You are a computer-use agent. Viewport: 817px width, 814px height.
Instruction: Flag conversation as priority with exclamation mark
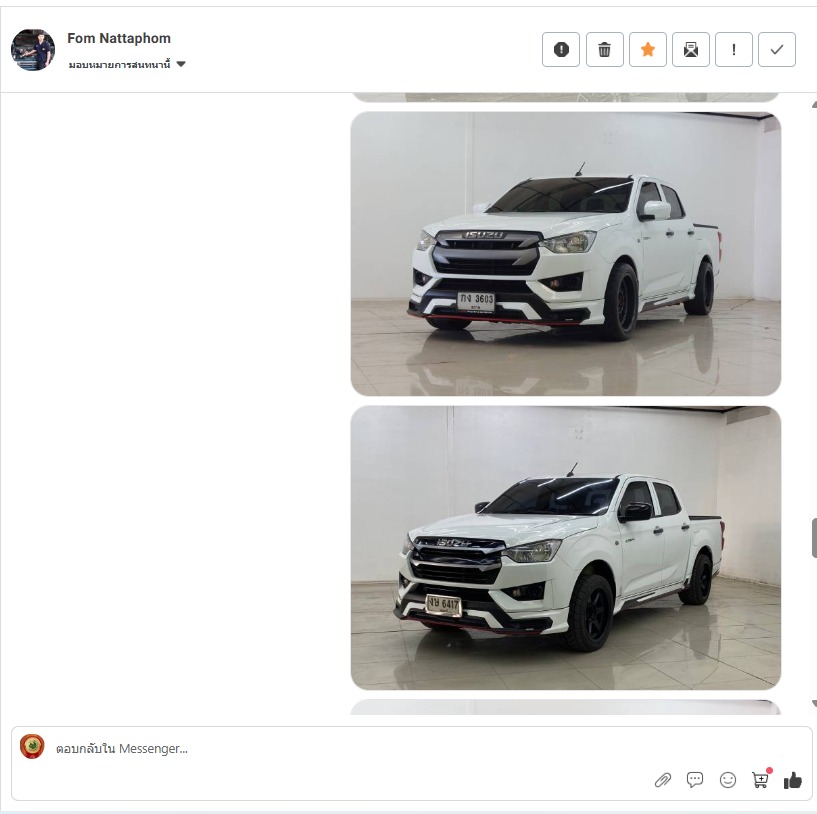pos(734,50)
